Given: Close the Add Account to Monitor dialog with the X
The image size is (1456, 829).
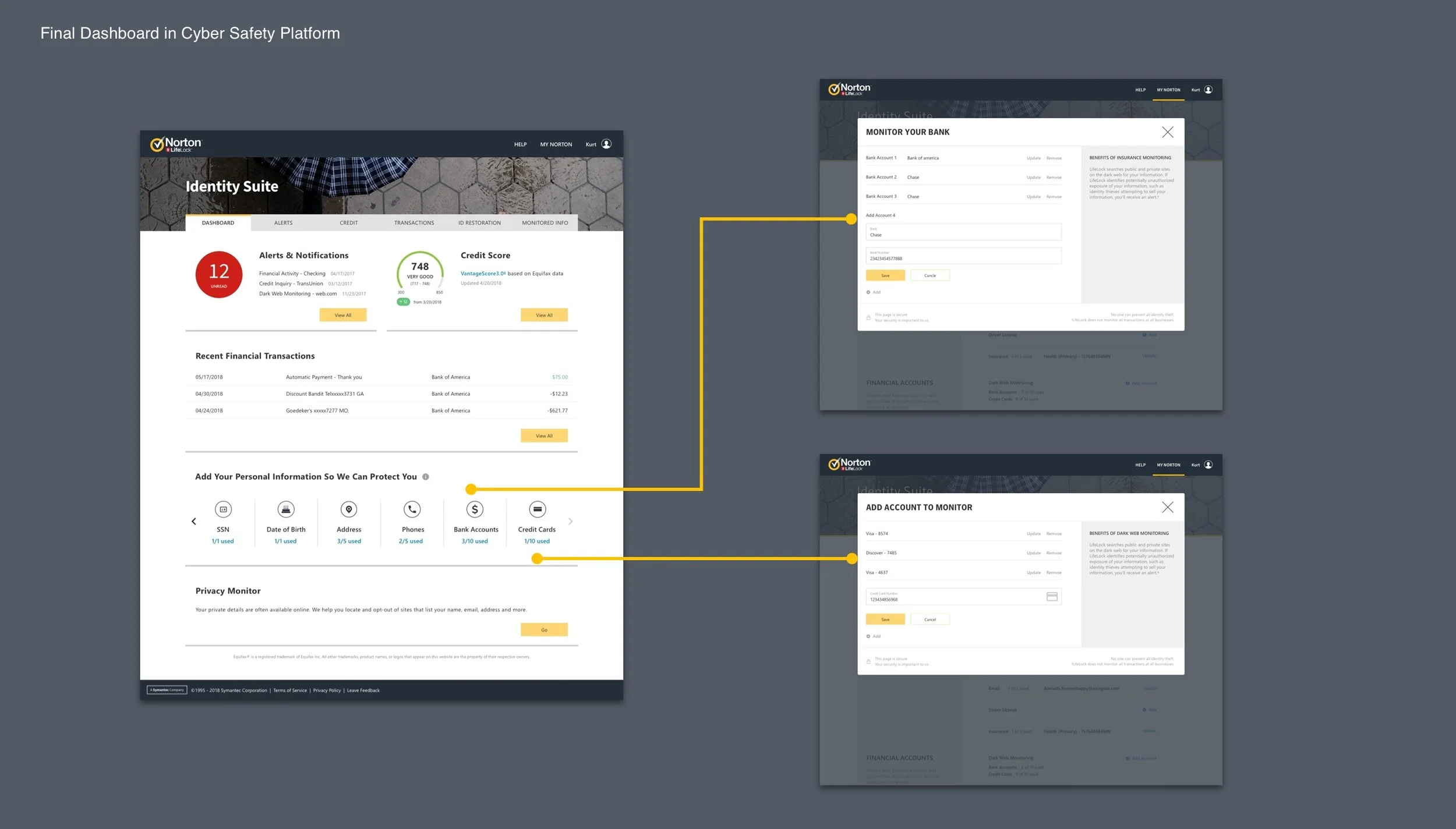Looking at the screenshot, I should [x=1168, y=508].
